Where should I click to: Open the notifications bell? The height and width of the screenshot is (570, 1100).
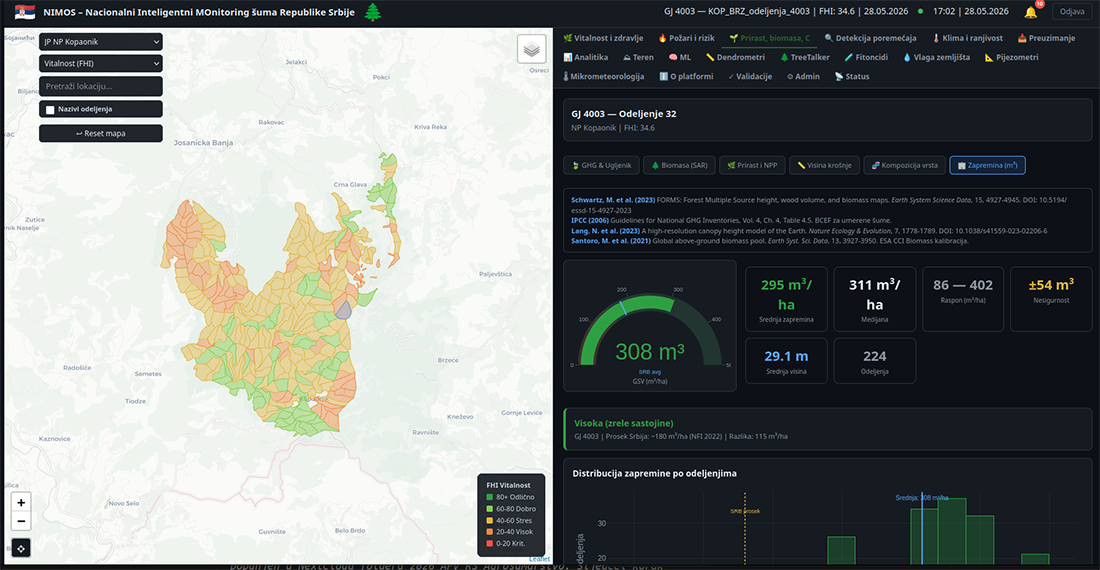point(1031,12)
